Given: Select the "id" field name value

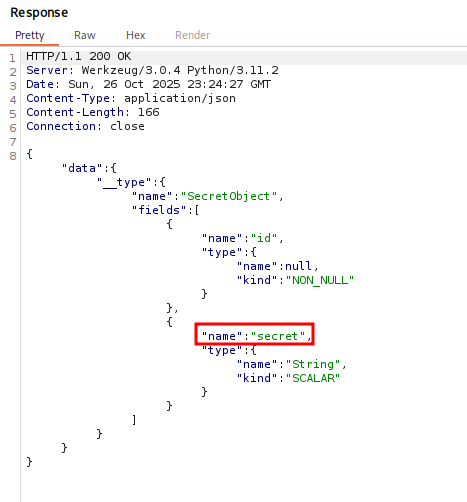Looking at the screenshot, I should [x=264, y=238].
